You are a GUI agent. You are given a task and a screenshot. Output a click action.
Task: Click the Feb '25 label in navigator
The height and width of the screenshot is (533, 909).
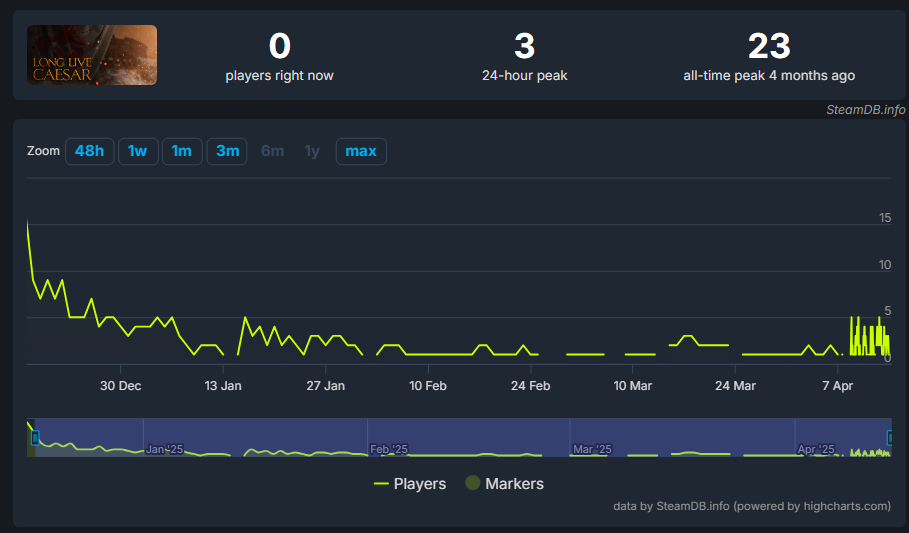(389, 449)
